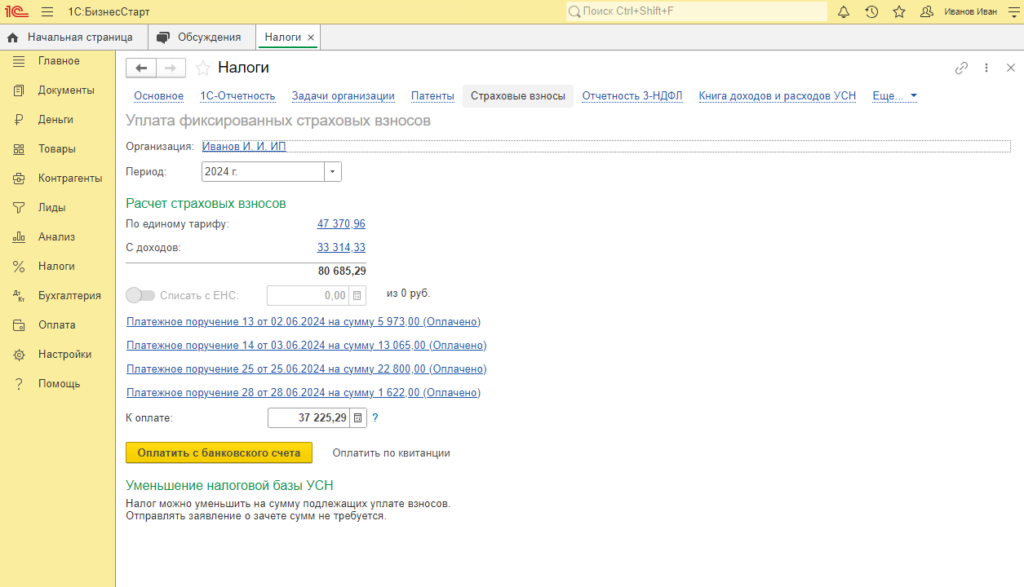This screenshot has width=1024, height=587.
Task: Go to the 1С-Отчетность section
Action: [x=238, y=96]
